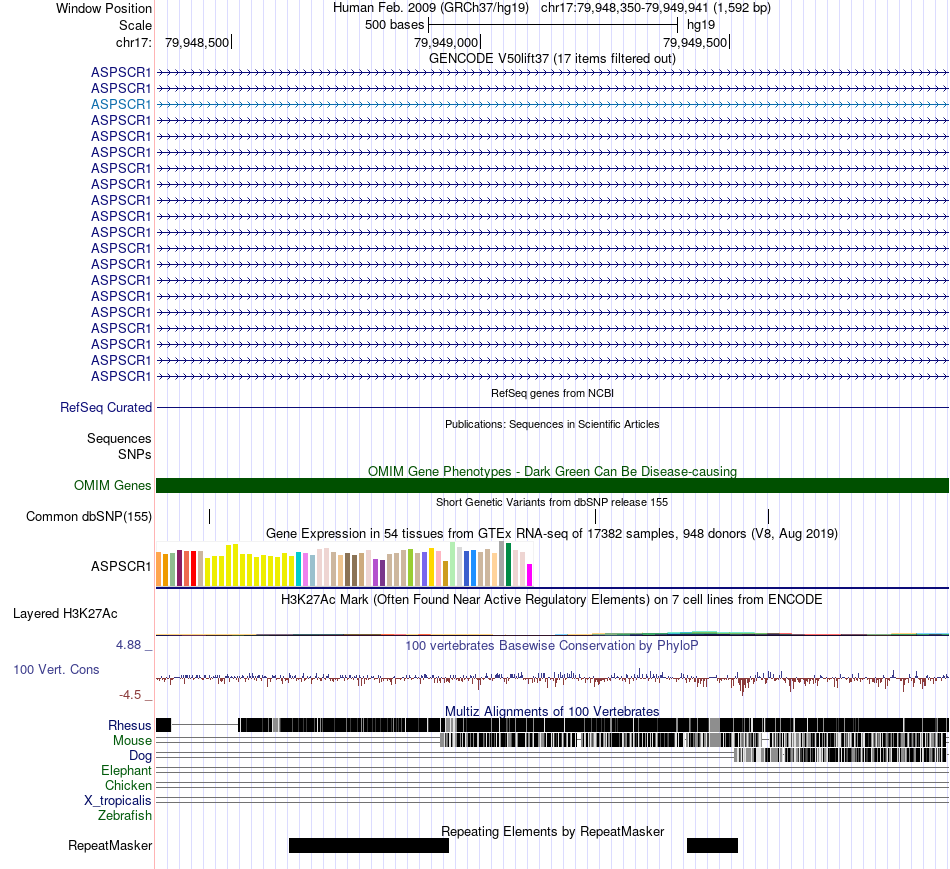
Task: Select the Mouse alignment label
Action: (x=132, y=741)
